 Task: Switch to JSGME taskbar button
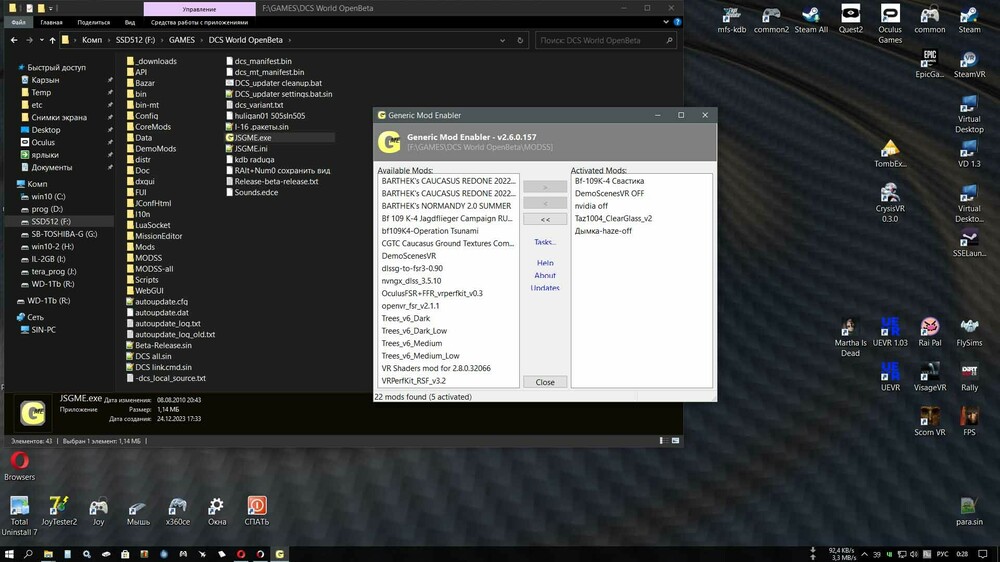[279, 554]
